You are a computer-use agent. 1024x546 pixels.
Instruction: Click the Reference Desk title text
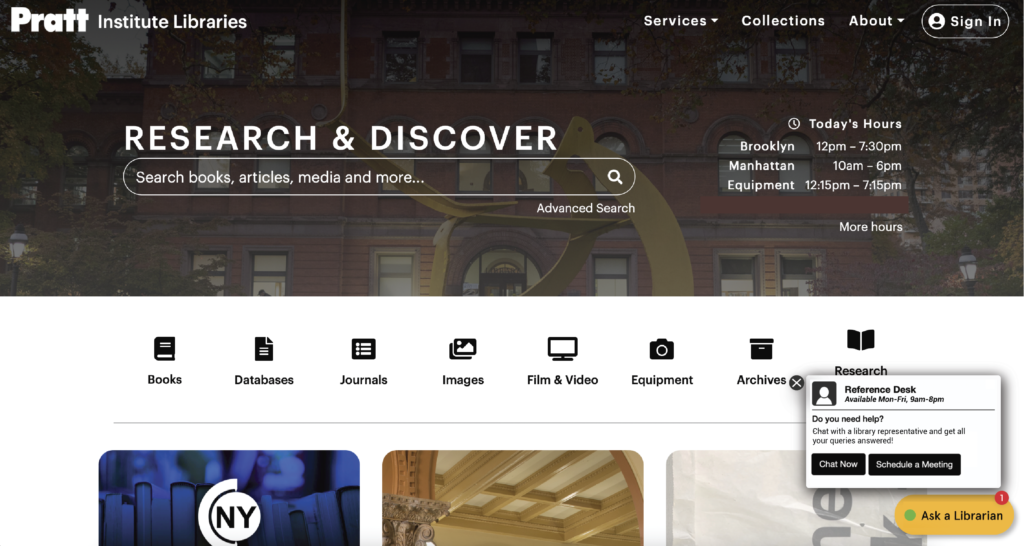[x=880, y=389]
